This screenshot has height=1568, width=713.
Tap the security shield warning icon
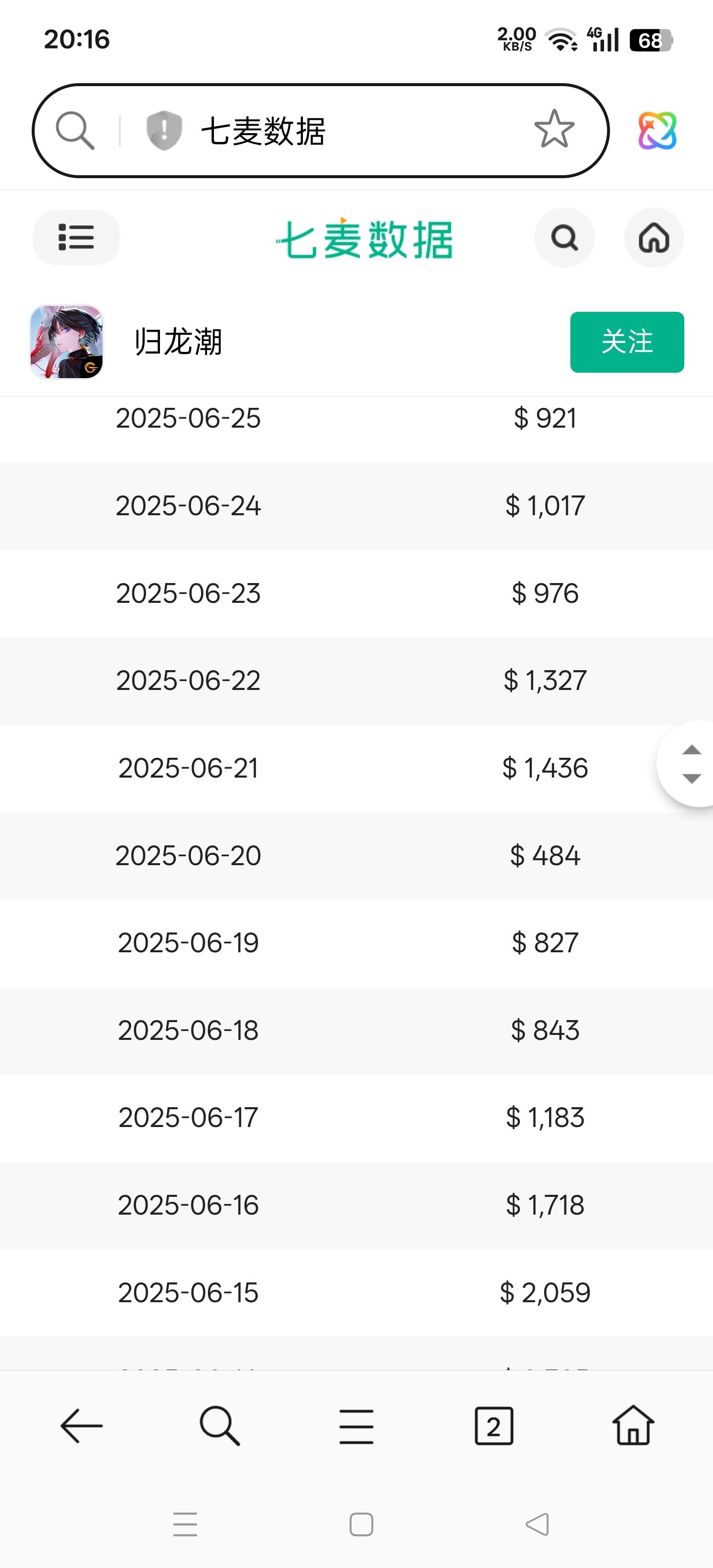(x=164, y=130)
